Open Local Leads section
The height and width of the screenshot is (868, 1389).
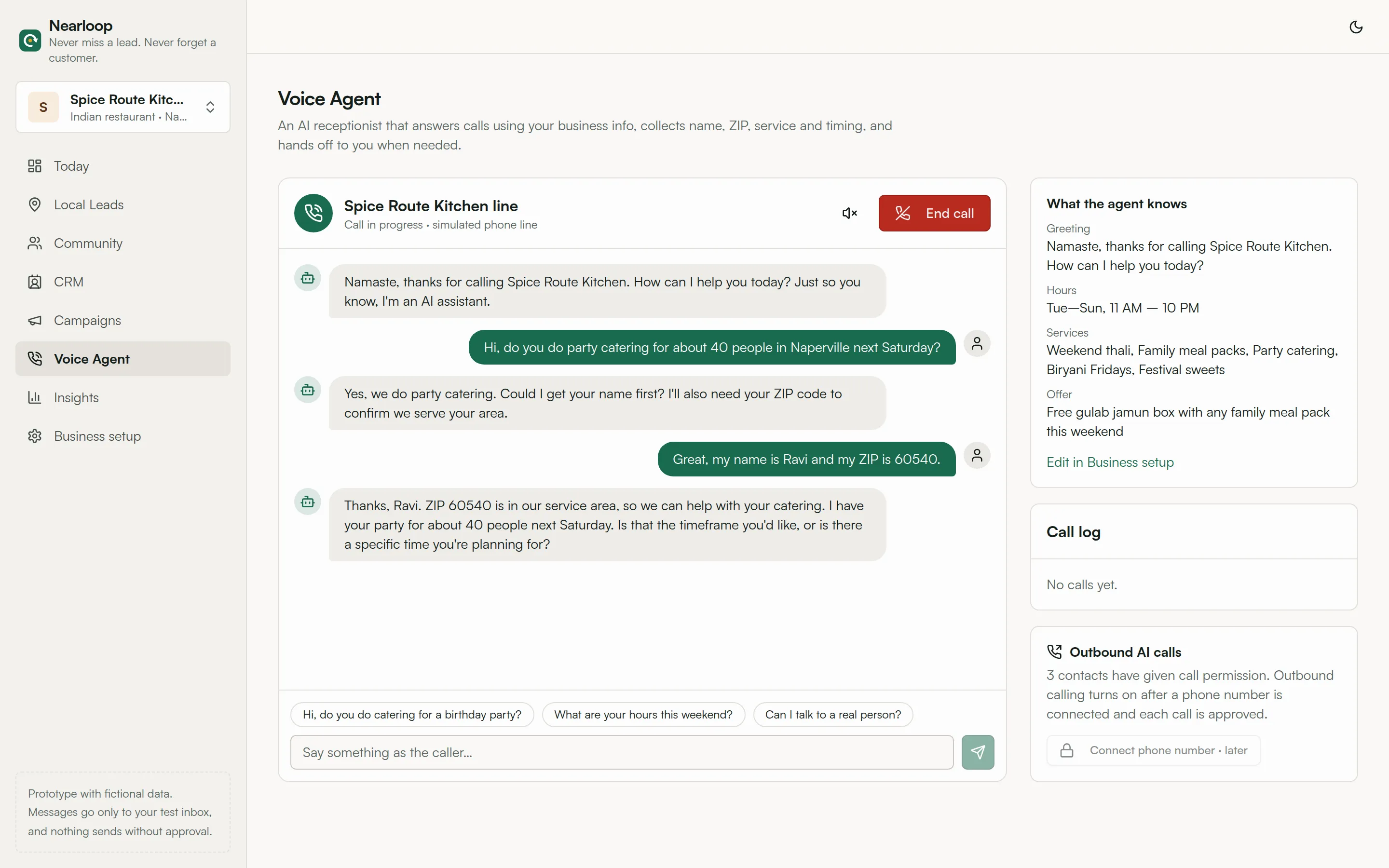[123, 204]
